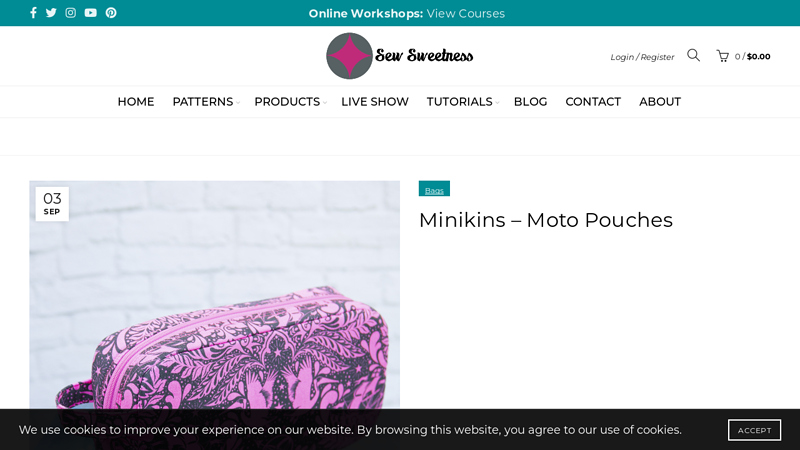The height and width of the screenshot is (450, 800).
Task: Expand the Patterns dropdown menu
Action: [x=205, y=102]
